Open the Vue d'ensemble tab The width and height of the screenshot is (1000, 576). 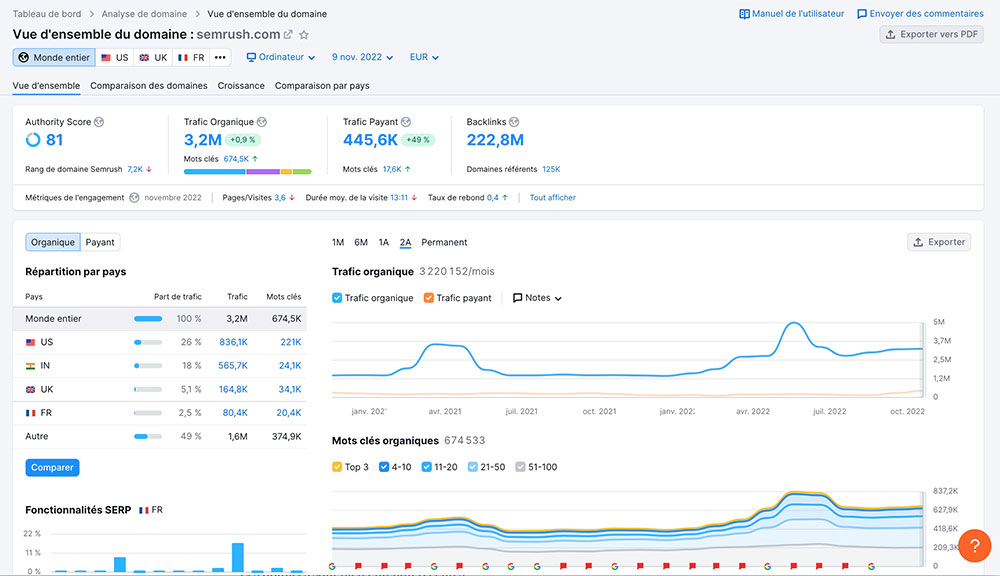point(47,86)
